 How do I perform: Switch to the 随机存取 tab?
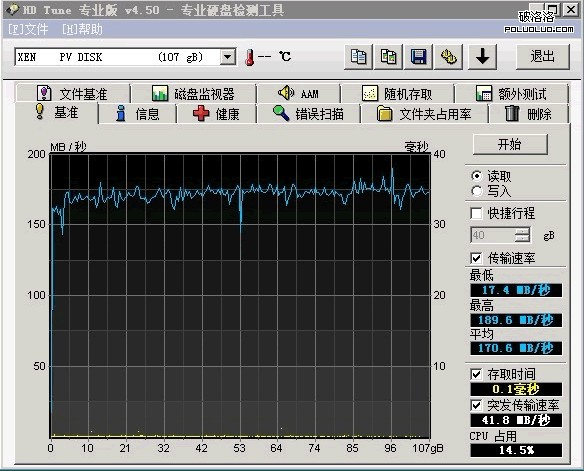pos(397,93)
